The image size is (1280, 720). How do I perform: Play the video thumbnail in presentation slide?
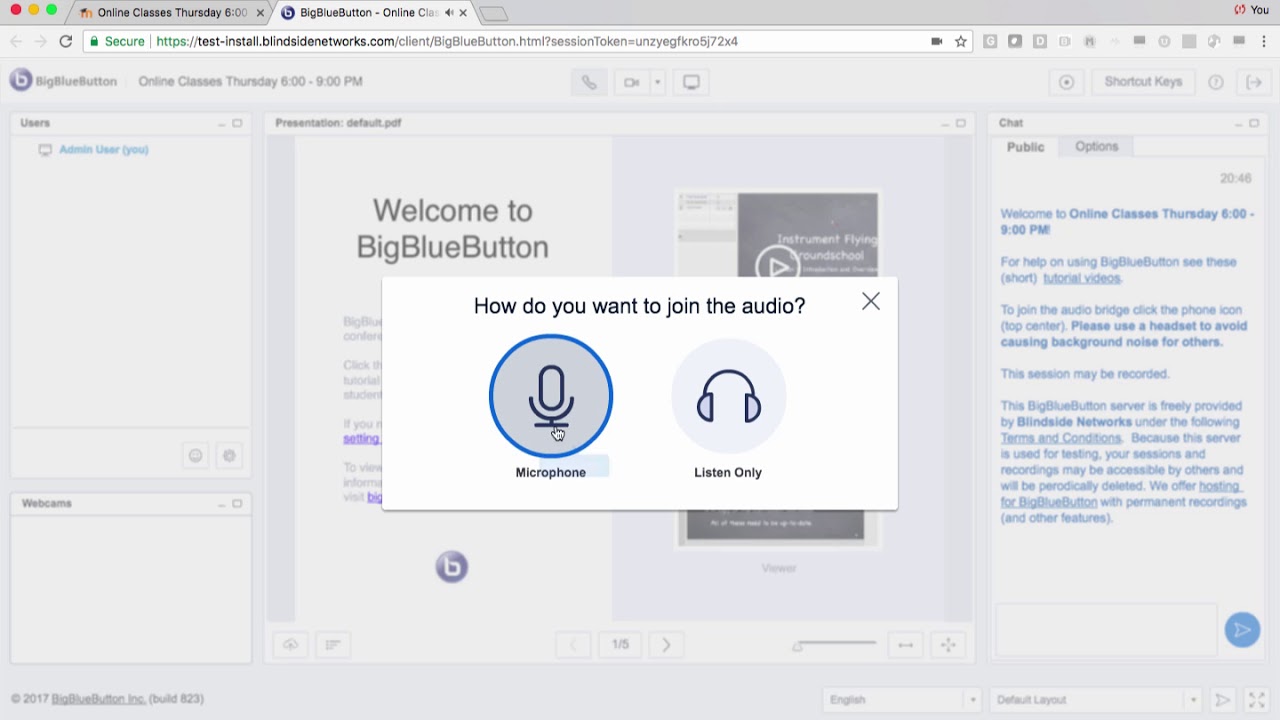776,266
